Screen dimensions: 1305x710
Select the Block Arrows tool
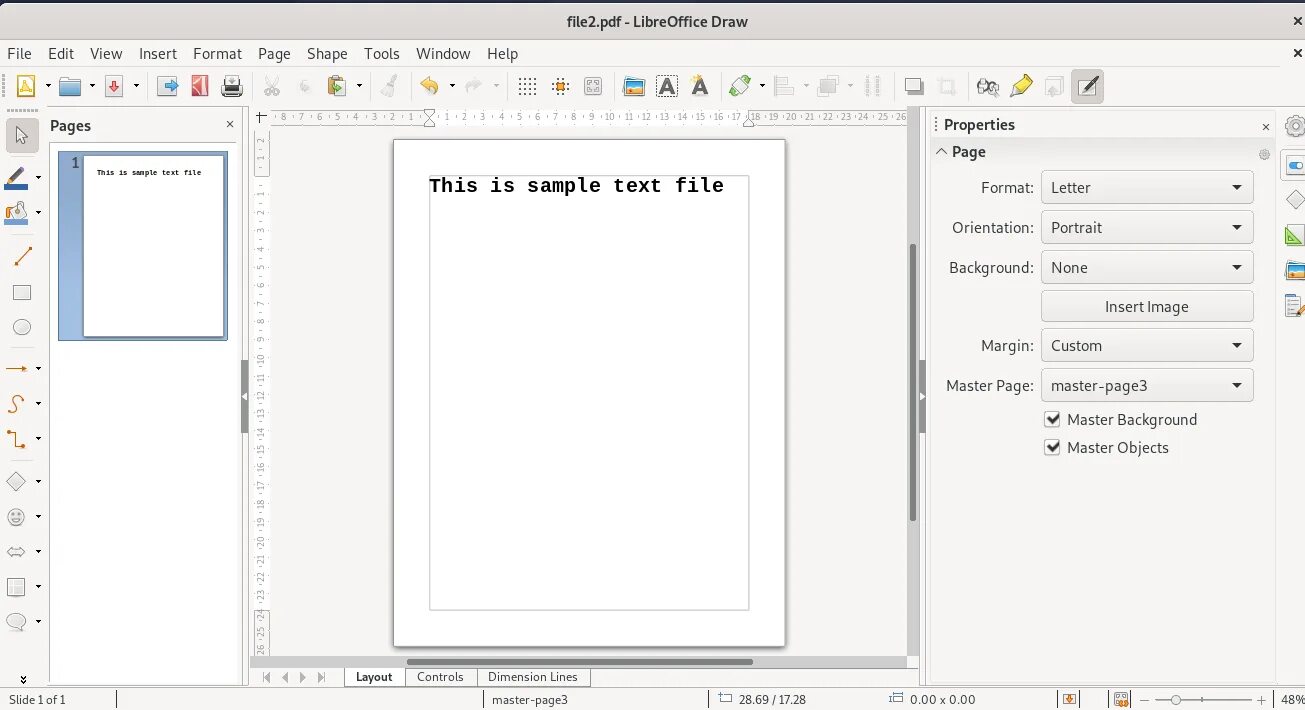pos(17,551)
